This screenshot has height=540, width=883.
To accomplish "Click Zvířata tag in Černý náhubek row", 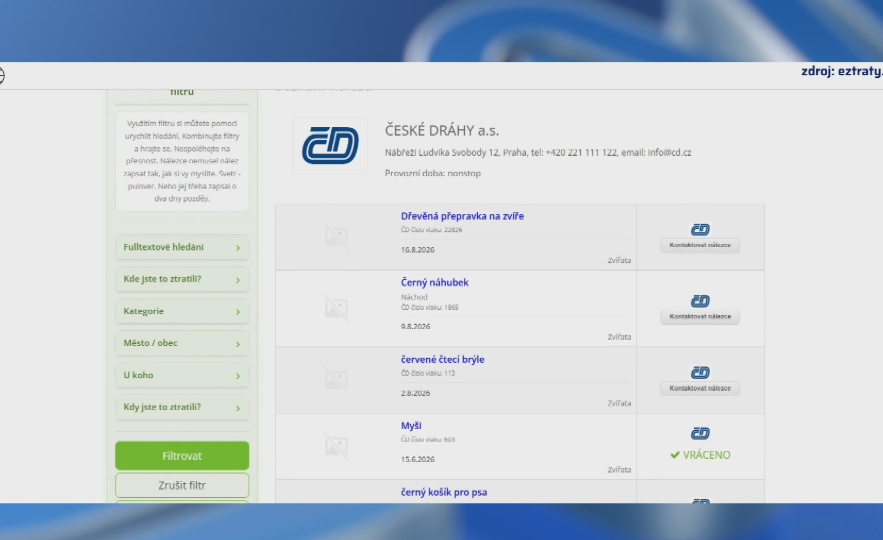I will pyautogui.click(x=619, y=337).
